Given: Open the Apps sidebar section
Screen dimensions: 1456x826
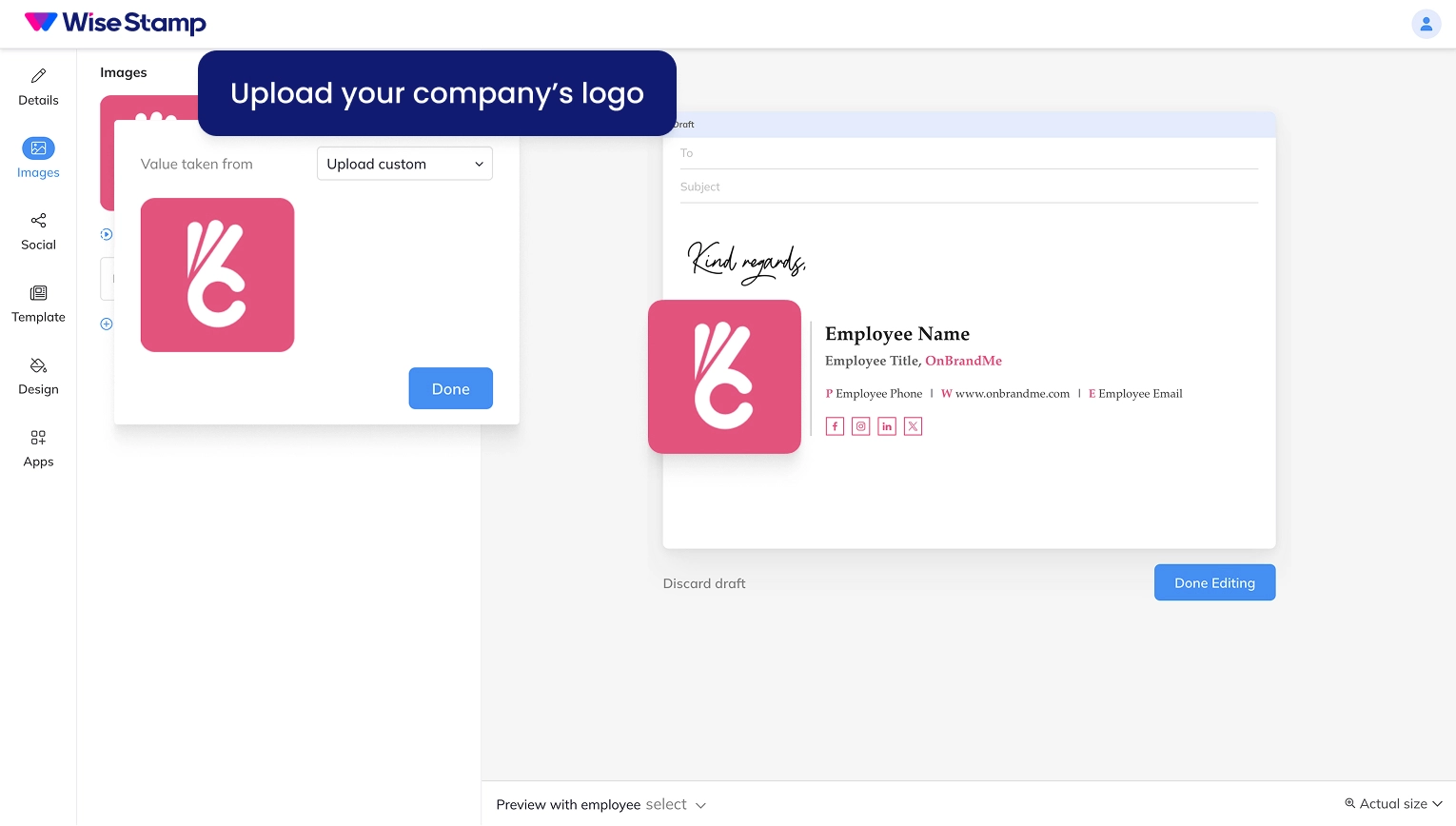Looking at the screenshot, I should pos(38,448).
